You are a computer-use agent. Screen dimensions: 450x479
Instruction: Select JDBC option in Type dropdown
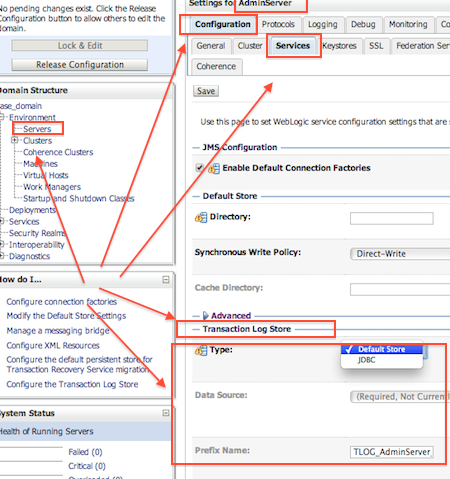[x=382, y=360]
